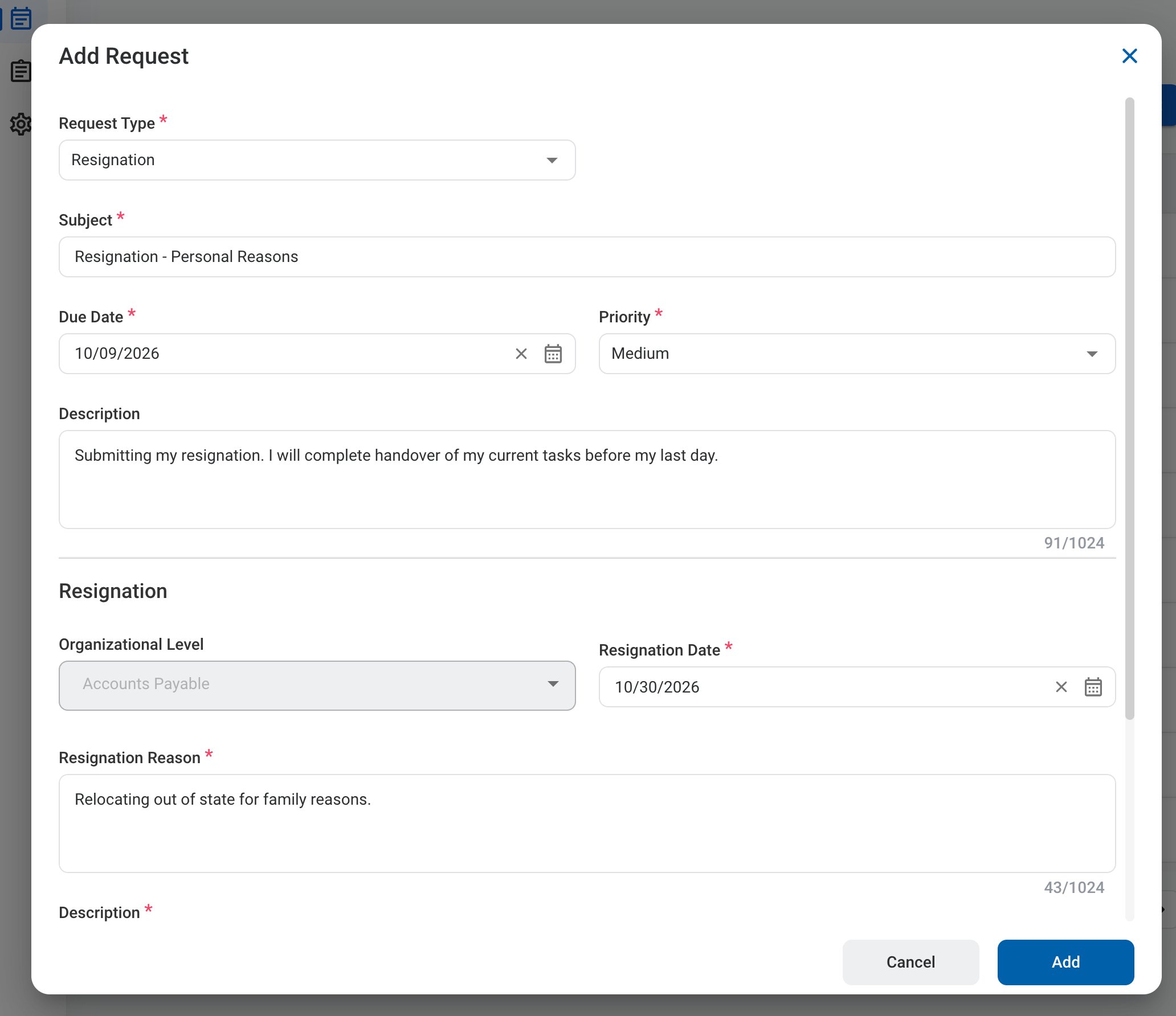
Task: Open the Due Date calendar picker
Action: pyautogui.click(x=553, y=354)
